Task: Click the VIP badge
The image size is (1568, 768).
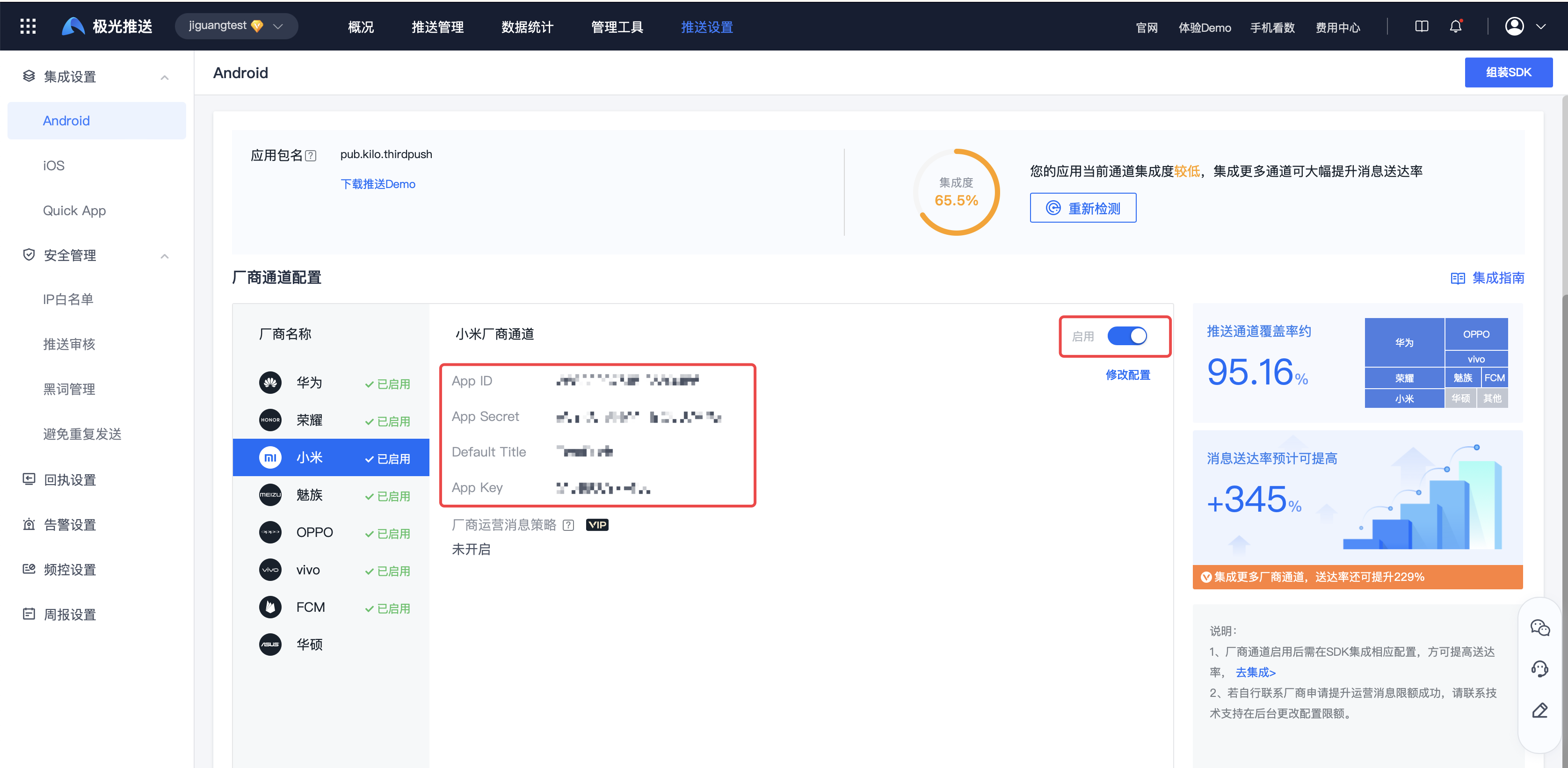Action: (x=596, y=525)
